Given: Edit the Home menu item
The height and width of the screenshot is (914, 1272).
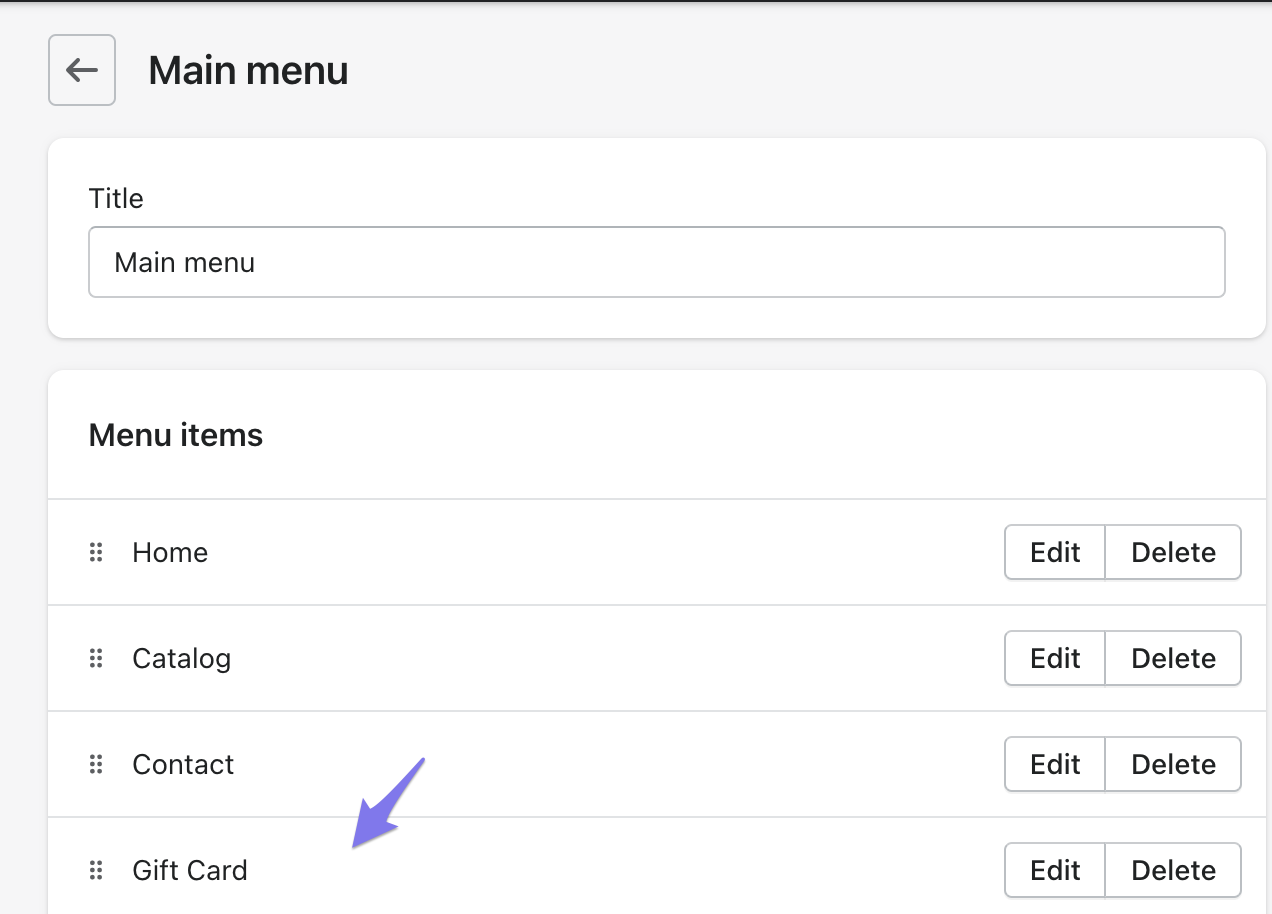Looking at the screenshot, I should pos(1055,552).
